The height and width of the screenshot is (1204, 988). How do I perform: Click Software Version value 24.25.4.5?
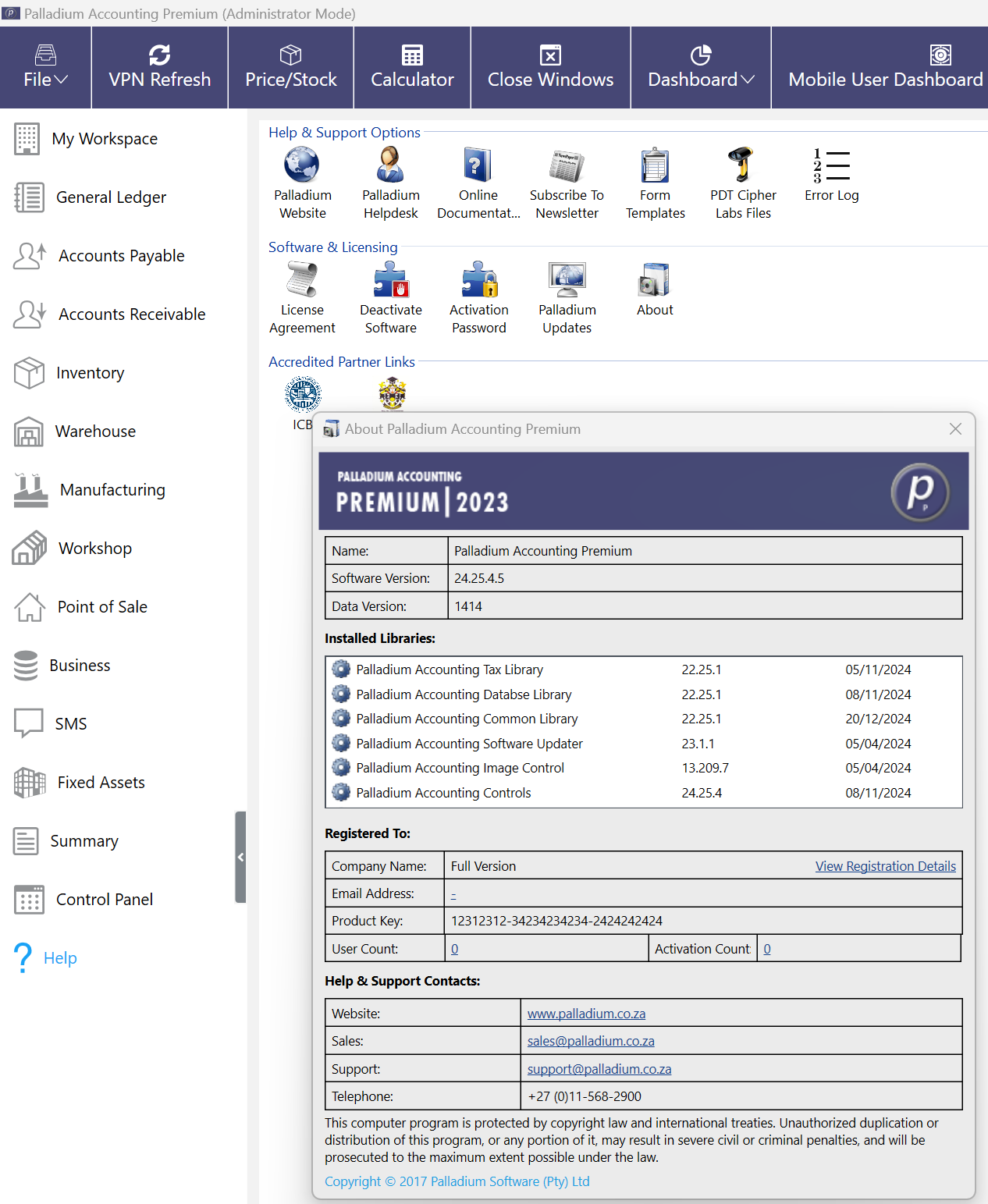point(479,578)
